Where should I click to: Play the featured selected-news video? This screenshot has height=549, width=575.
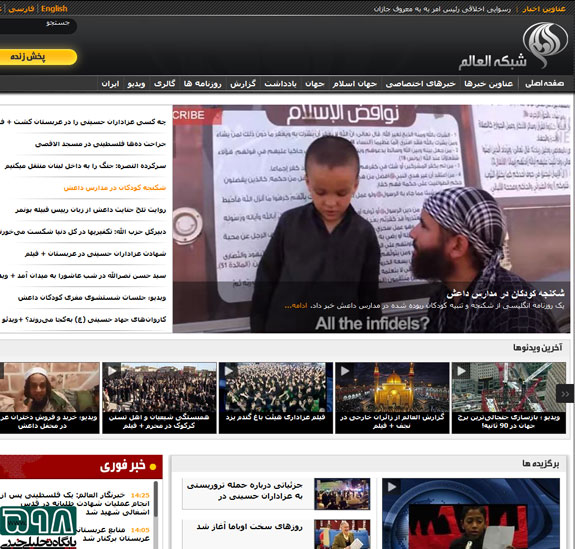pos(471,513)
